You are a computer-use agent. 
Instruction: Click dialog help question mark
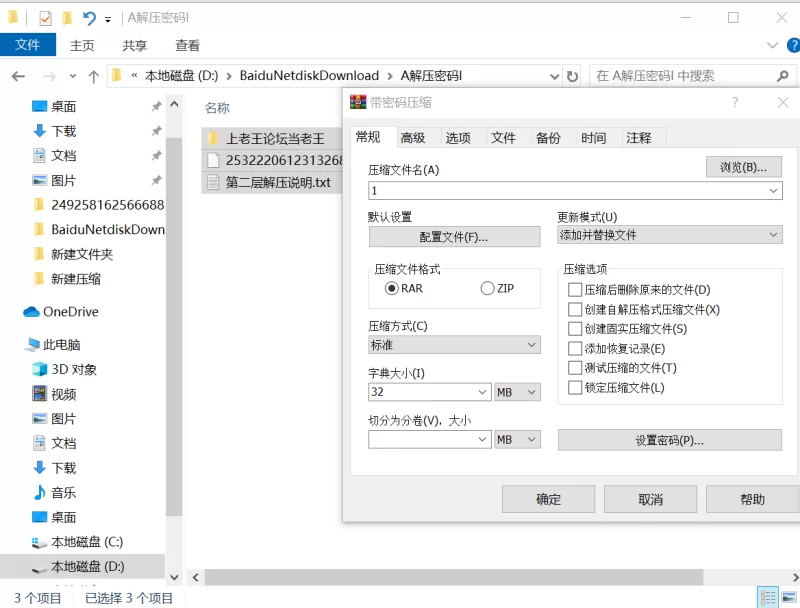coord(735,103)
